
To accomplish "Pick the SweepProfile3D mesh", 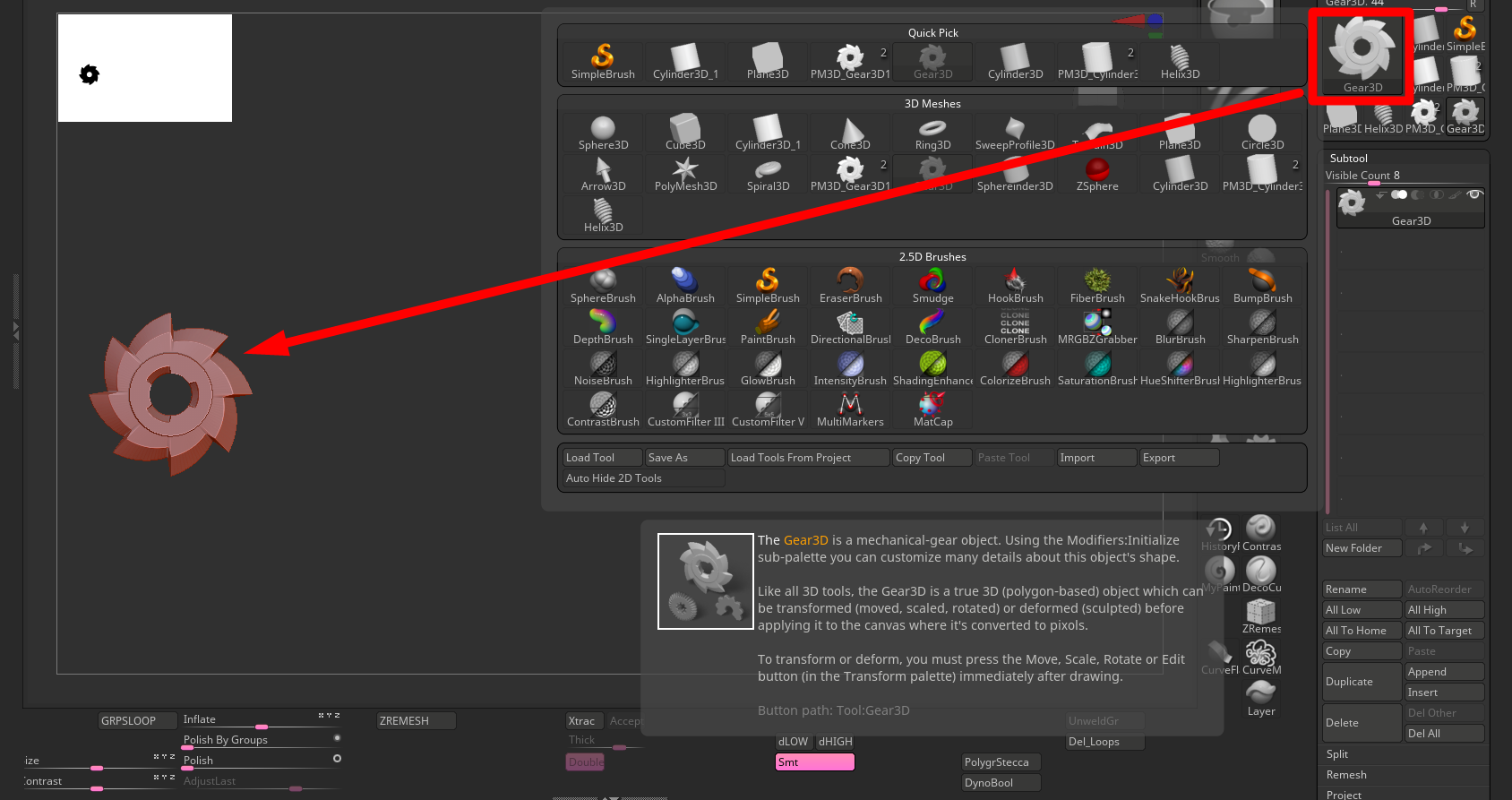I will pos(1015,133).
